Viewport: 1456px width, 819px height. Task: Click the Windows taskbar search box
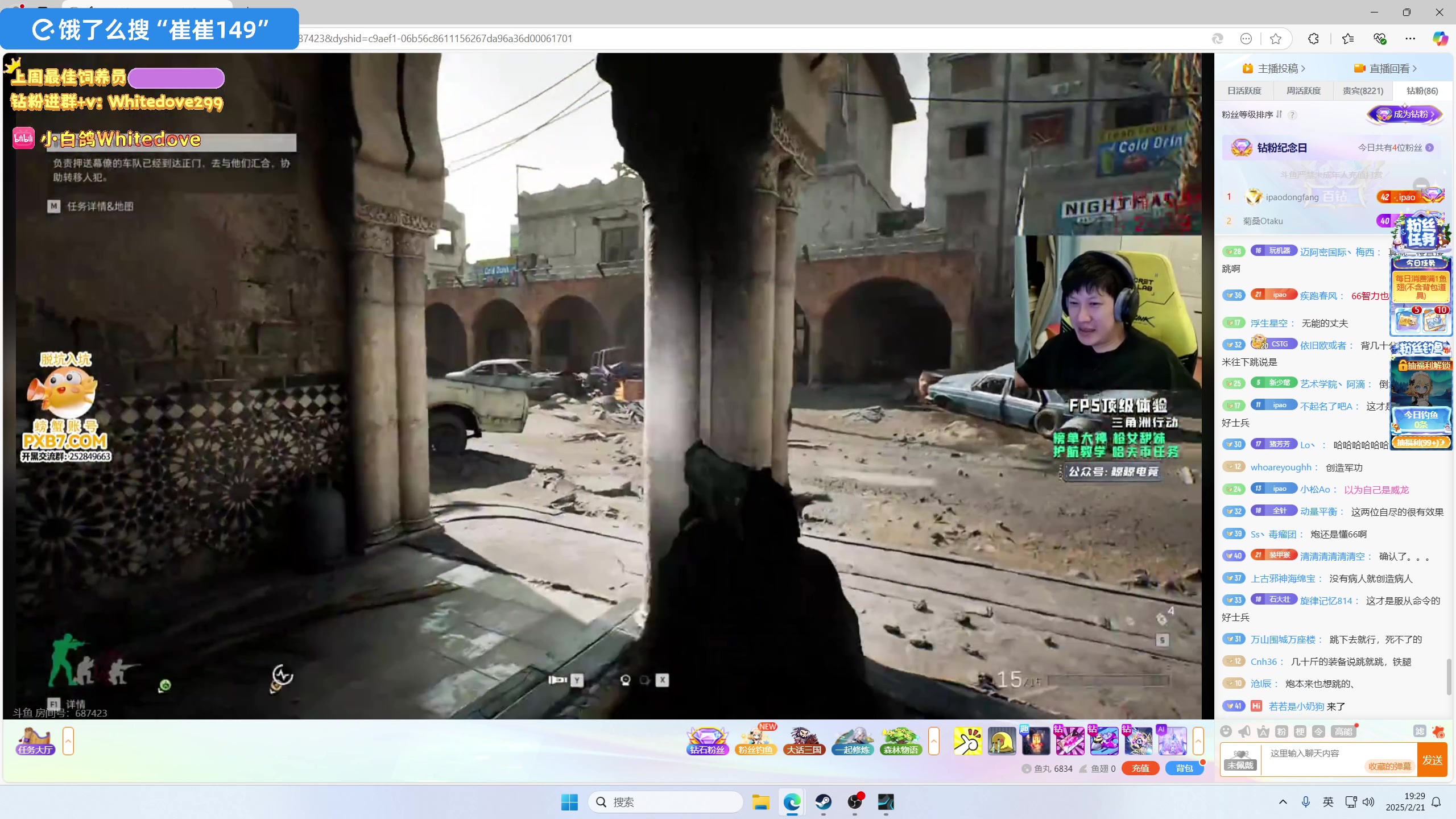click(665, 802)
